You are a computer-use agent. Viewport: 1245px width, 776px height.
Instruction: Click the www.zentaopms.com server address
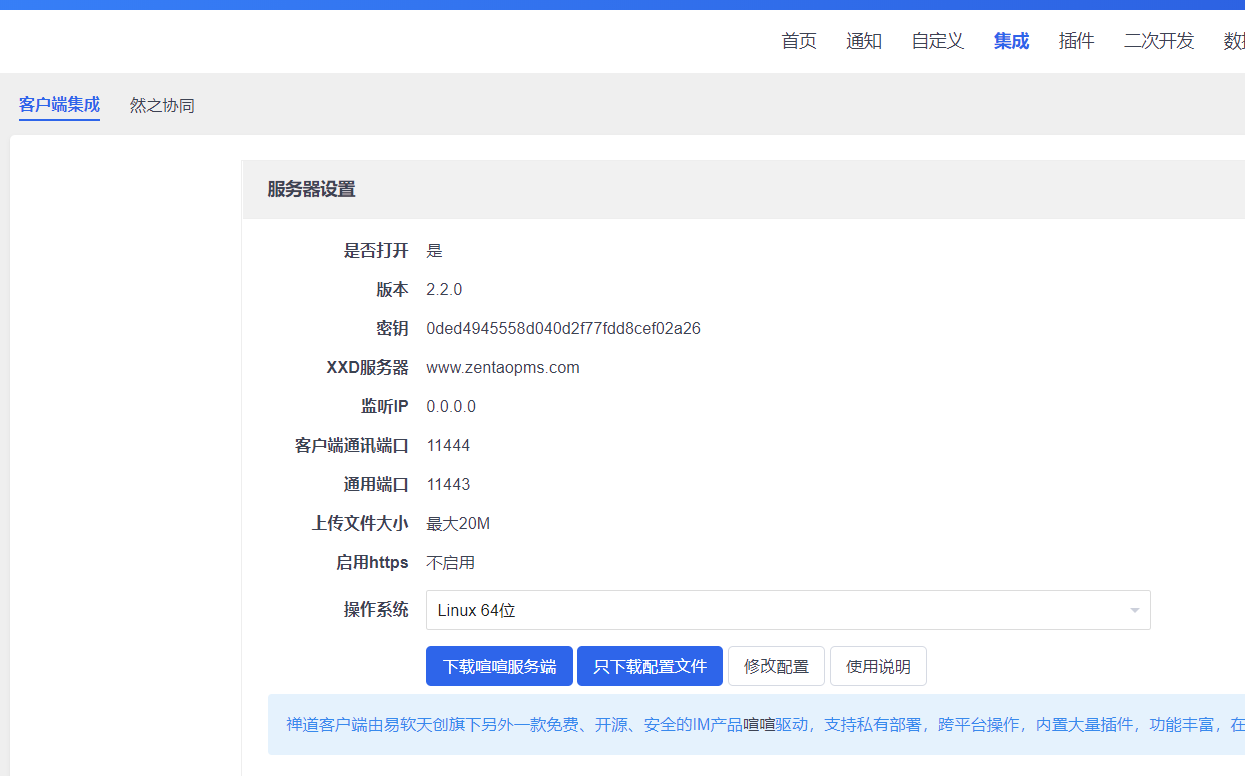[x=502, y=368]
